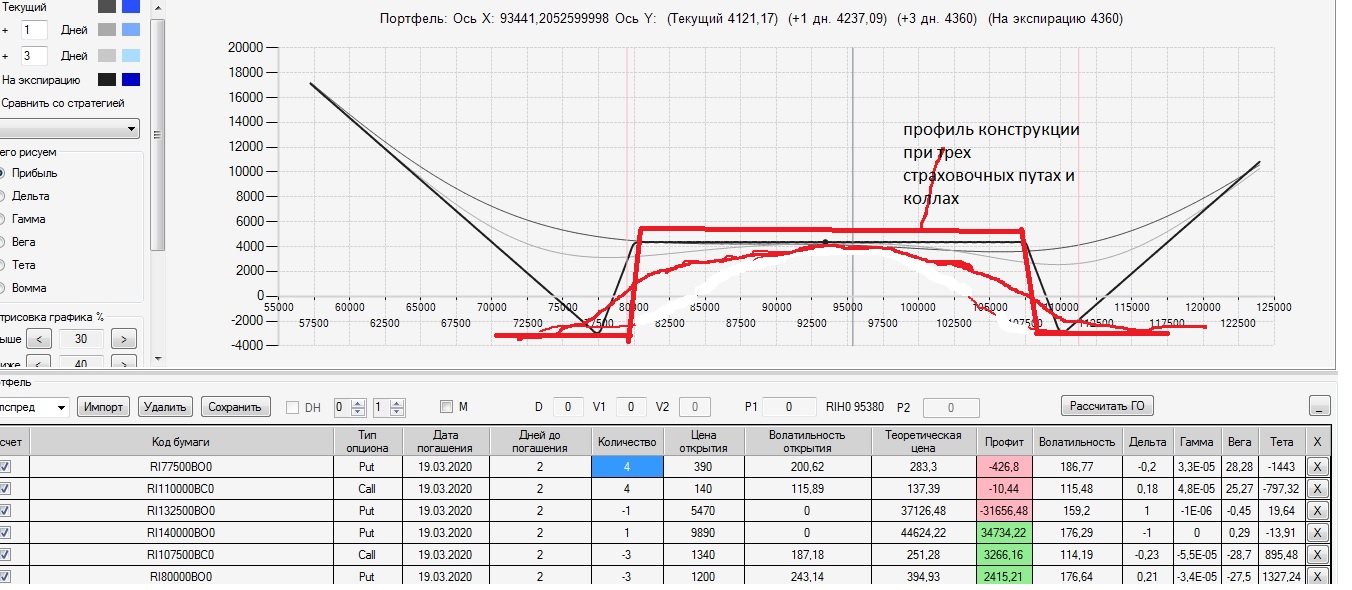
Task: Uncheck the RI132500BO0 row checkbox
Action: point(5,511)
